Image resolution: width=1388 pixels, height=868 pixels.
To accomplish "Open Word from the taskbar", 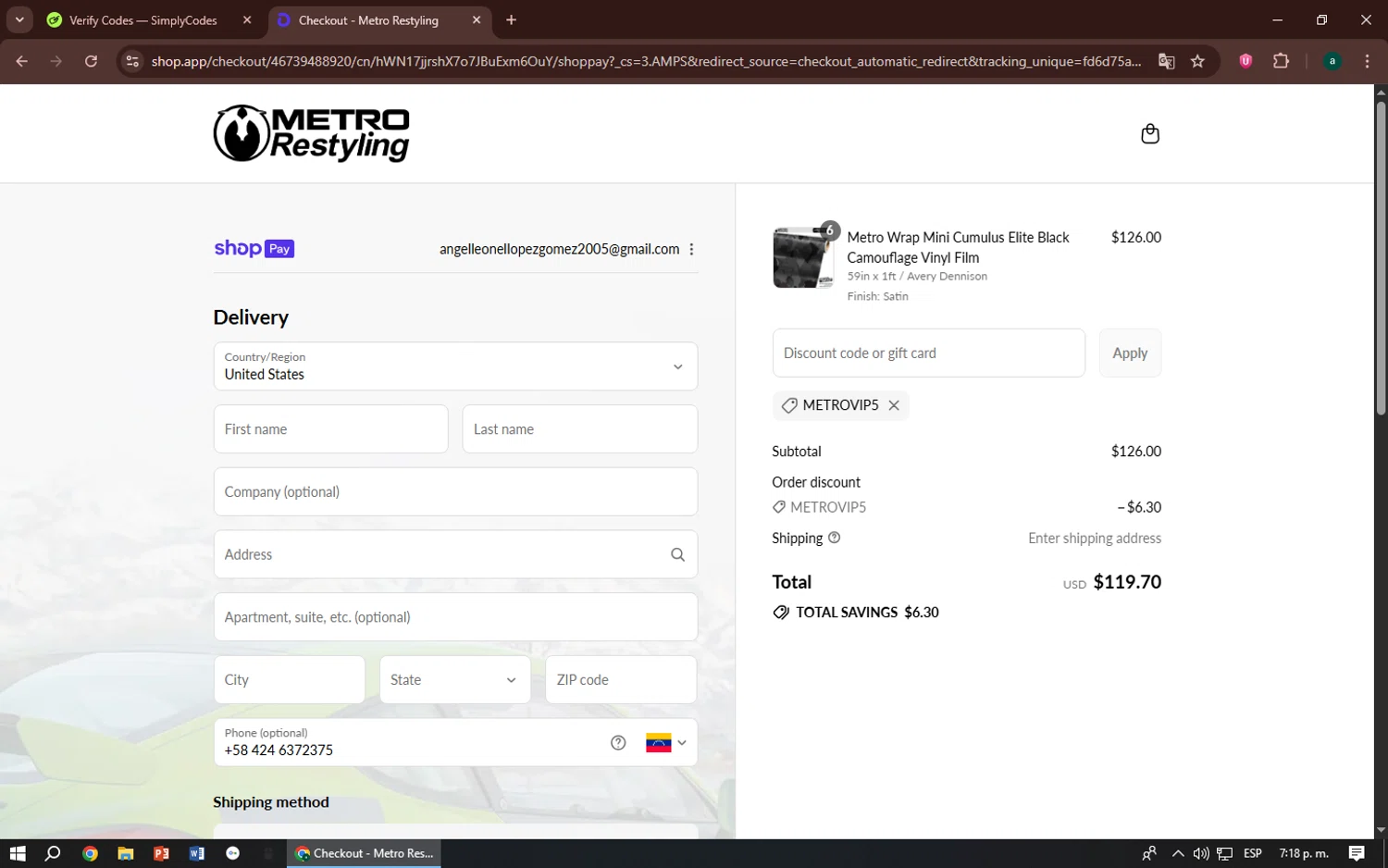I will 197,853.
